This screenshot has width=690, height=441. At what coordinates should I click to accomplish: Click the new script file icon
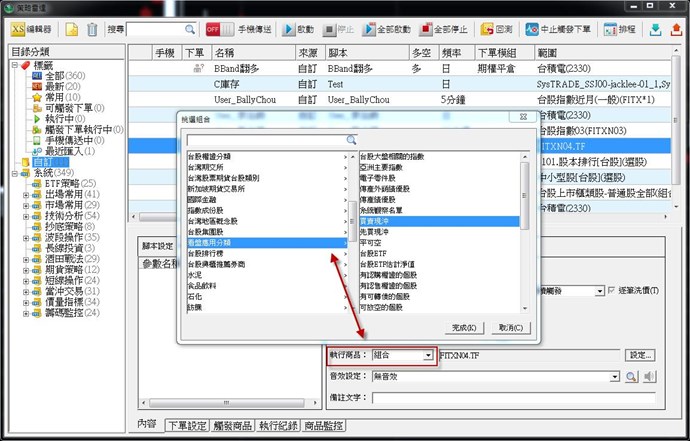72,30
